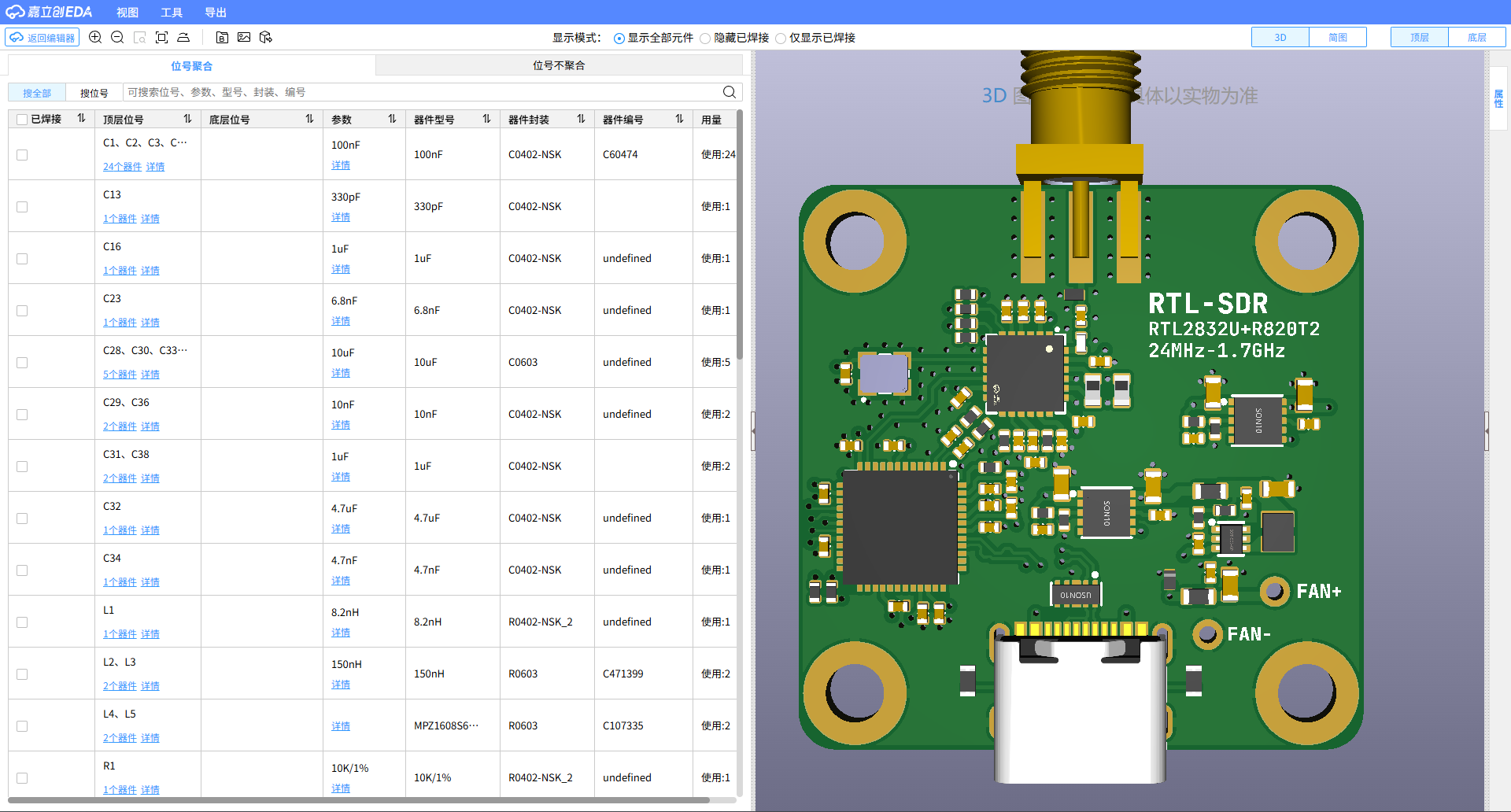1511x812 pixels.
Task: Sort the 参数 column
Action: (392, 119)
